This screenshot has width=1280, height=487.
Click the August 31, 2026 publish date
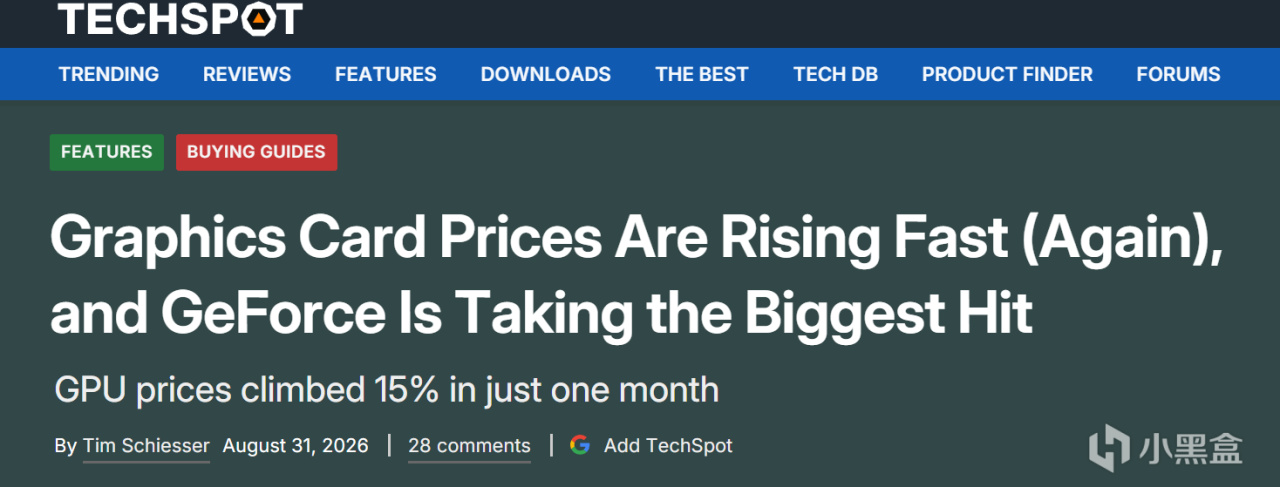pyautogui.click(x=295, y=446)
